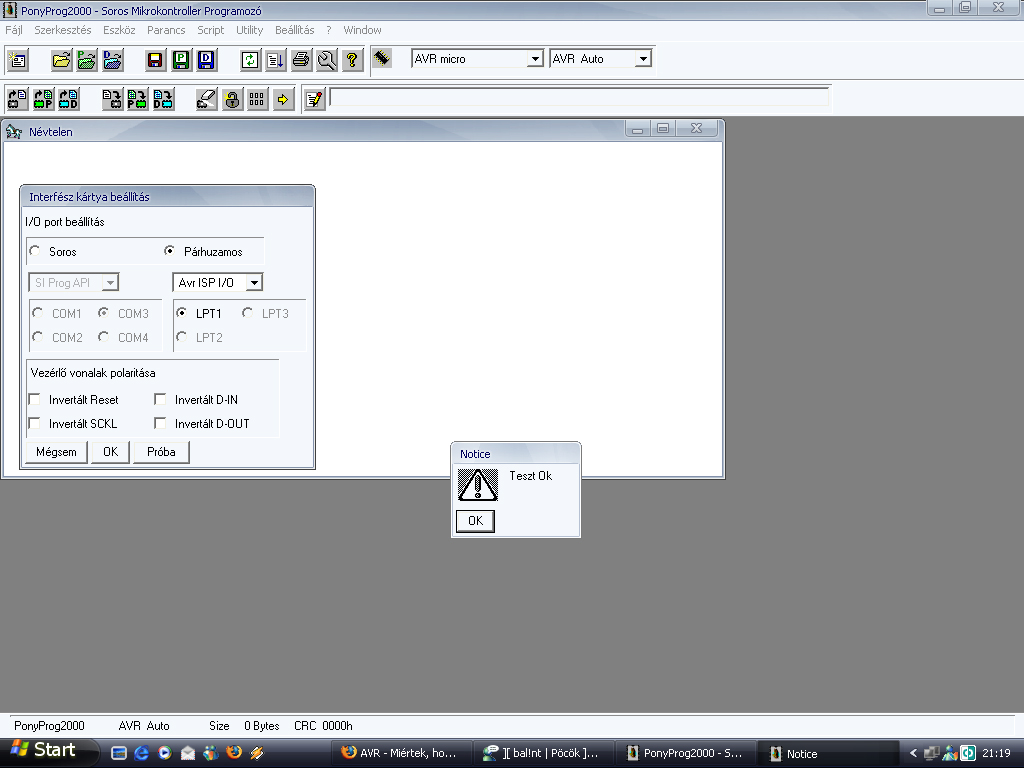Click the Firefox quick launch icon

(x=234, y=753)
